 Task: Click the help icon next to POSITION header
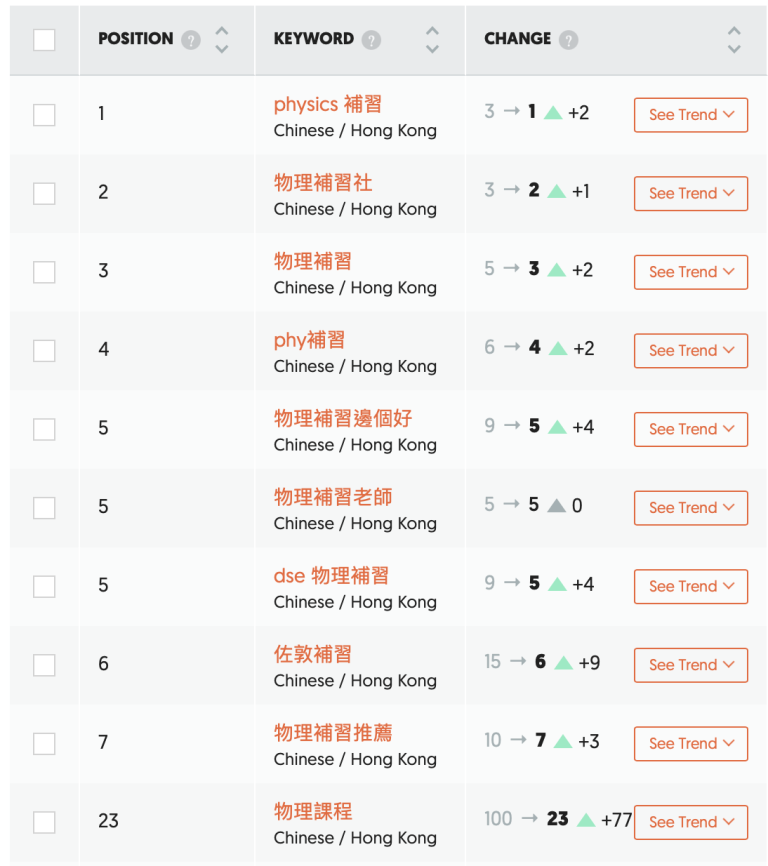pos(191,40)
